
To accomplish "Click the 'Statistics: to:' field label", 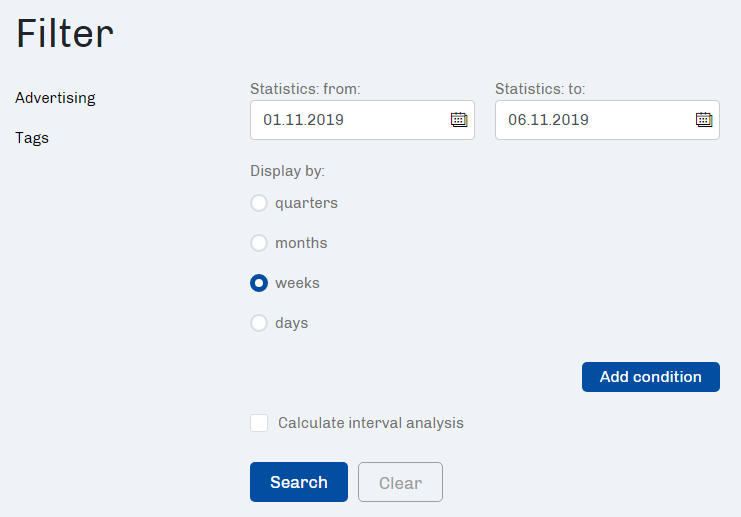I will (x=540, y=89).
